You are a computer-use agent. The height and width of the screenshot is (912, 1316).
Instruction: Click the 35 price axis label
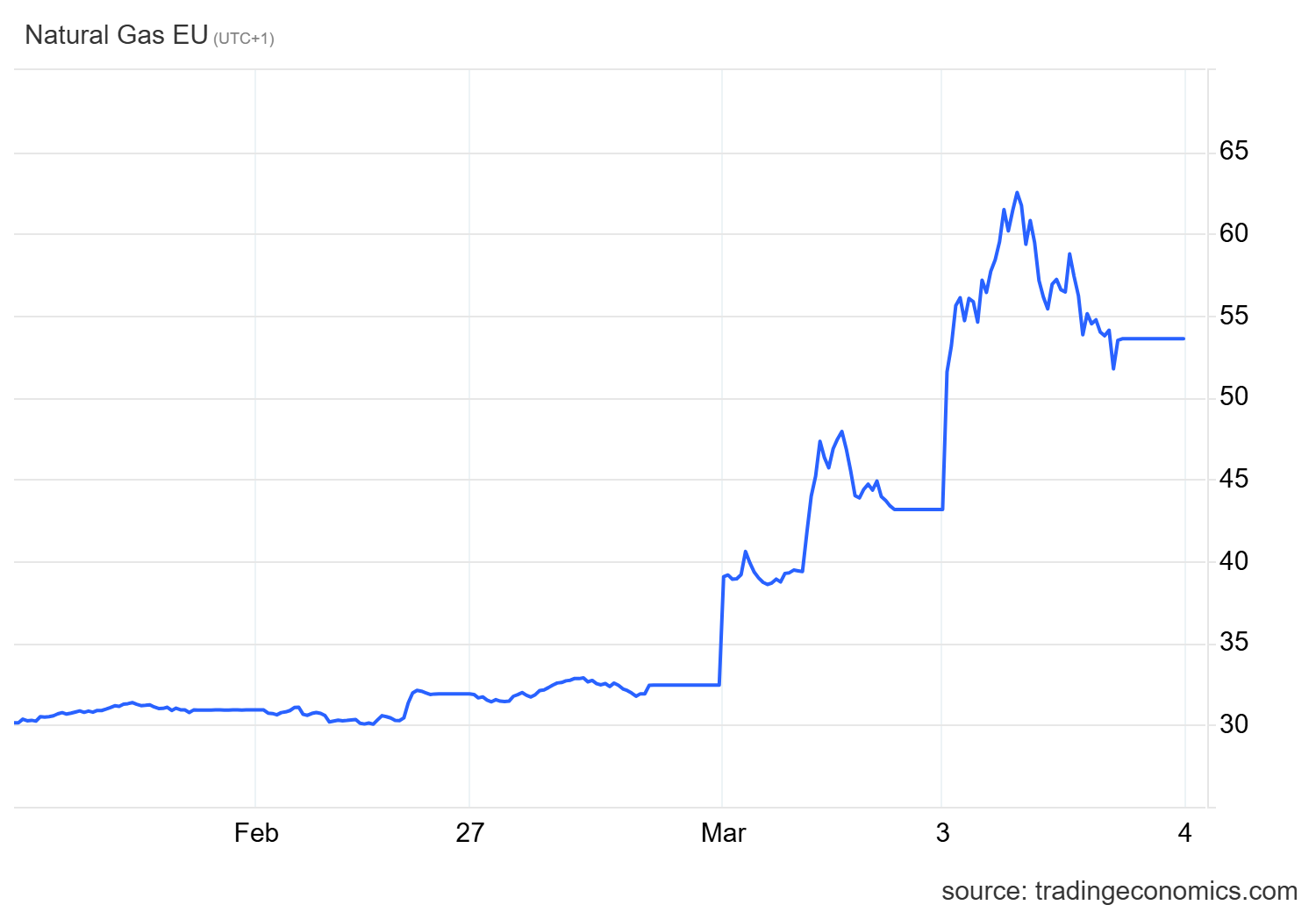click(1234, 643)
